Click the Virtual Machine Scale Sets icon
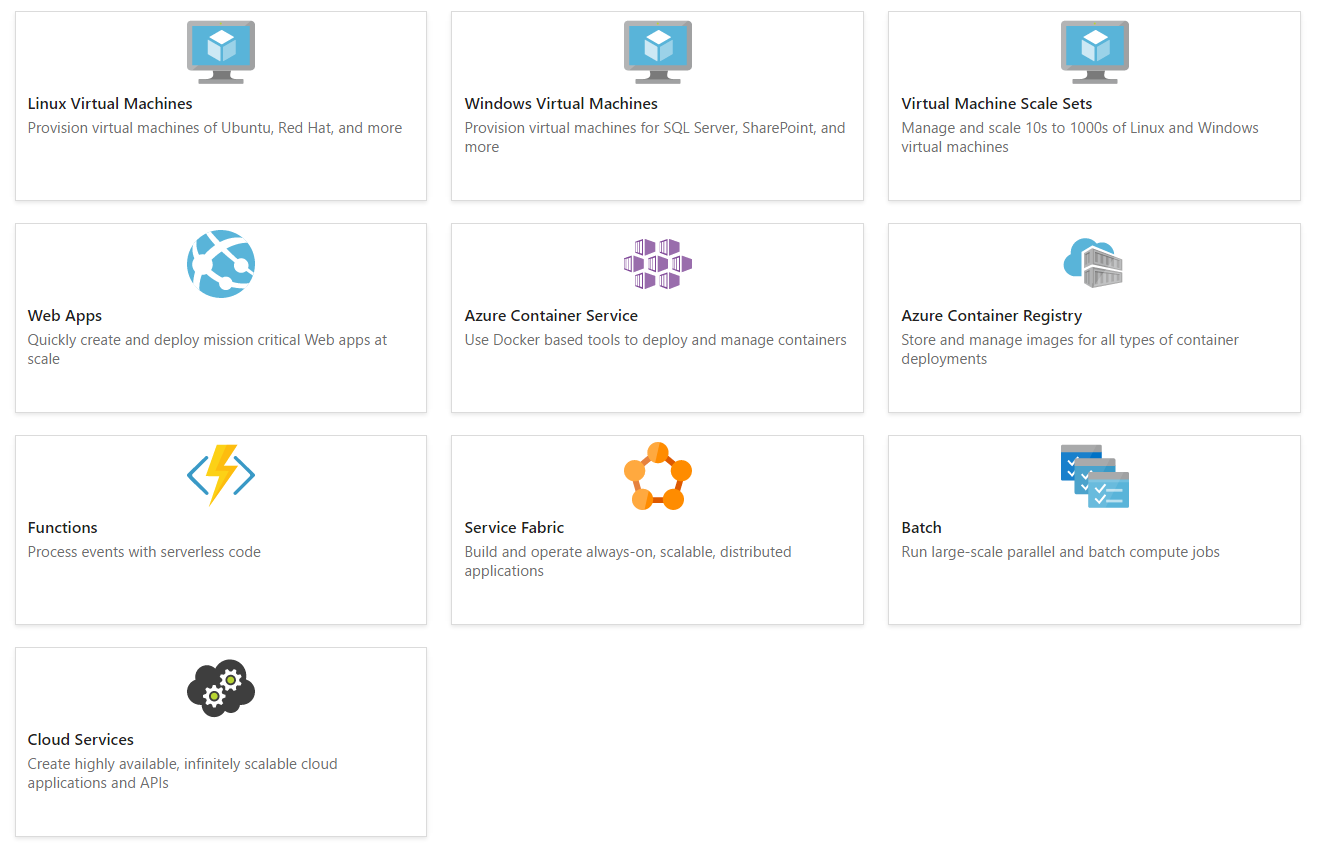The height and width of the screenshot is (855, 1318). click(1094, 52)
